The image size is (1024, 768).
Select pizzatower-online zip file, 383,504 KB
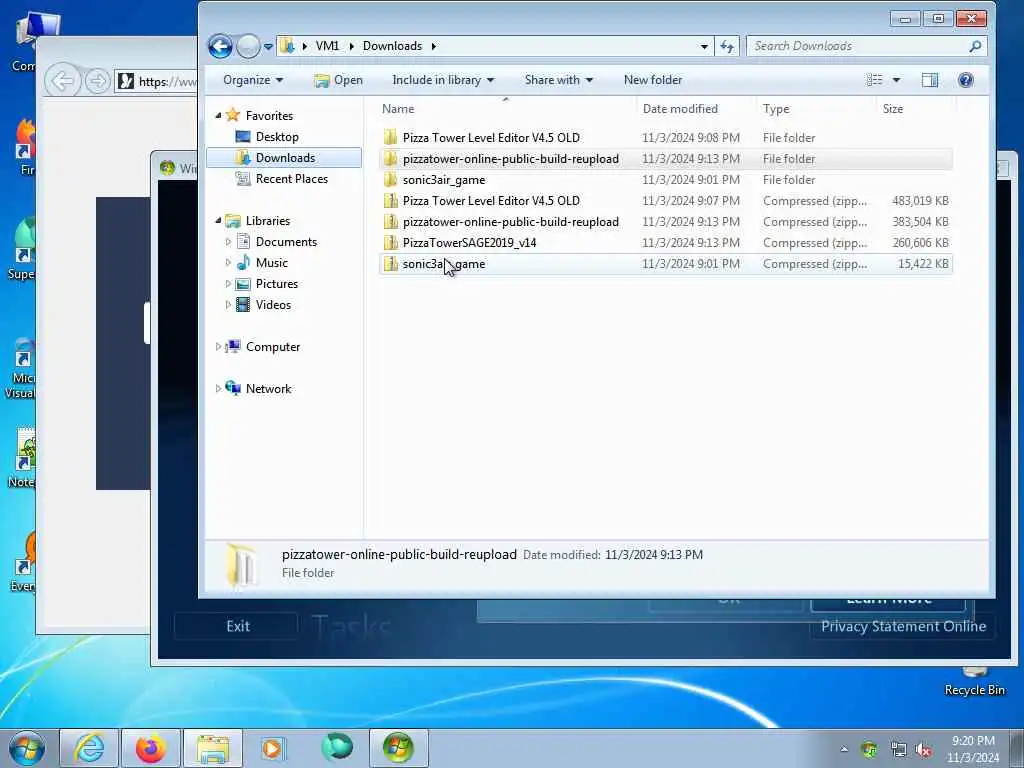[665, 221]
